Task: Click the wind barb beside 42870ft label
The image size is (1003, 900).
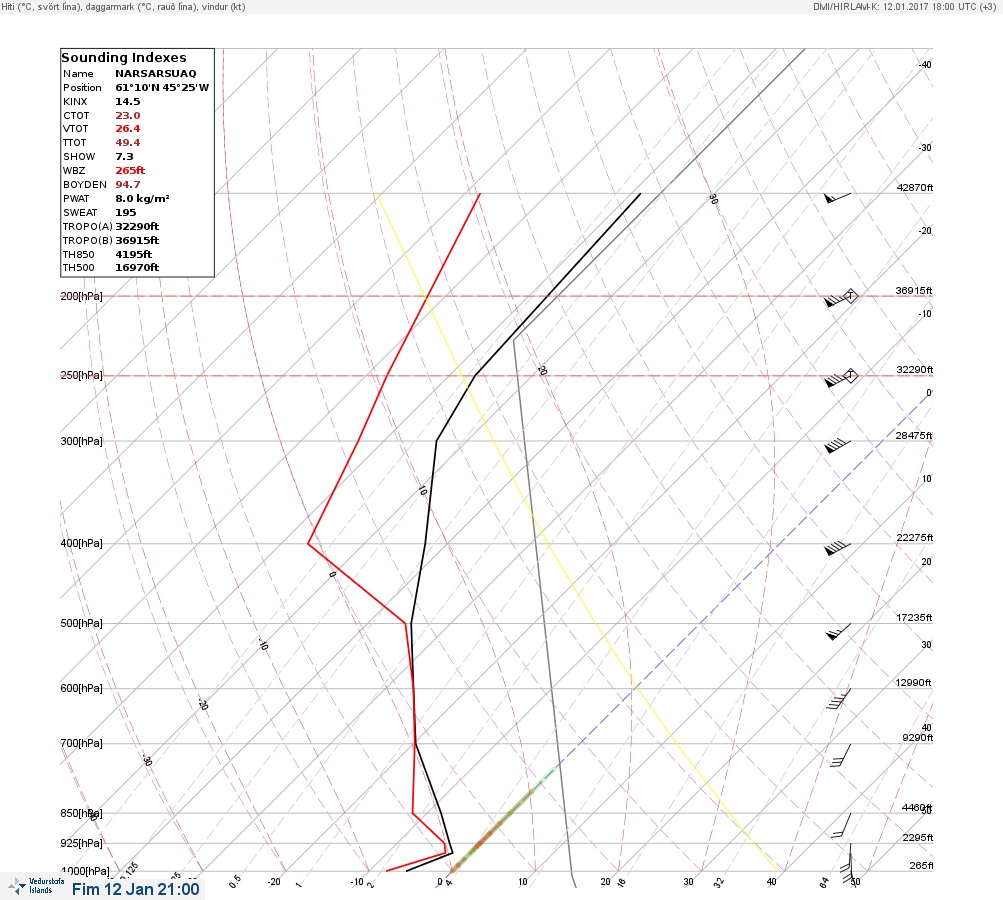Action: (837, 198)
